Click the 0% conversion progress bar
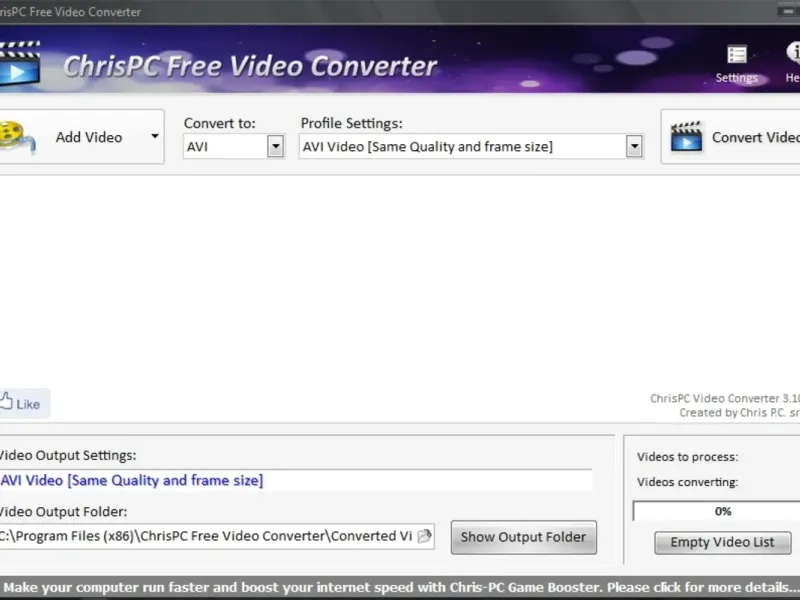The width and height of the screenshot is (800, 600). (716, 511)
